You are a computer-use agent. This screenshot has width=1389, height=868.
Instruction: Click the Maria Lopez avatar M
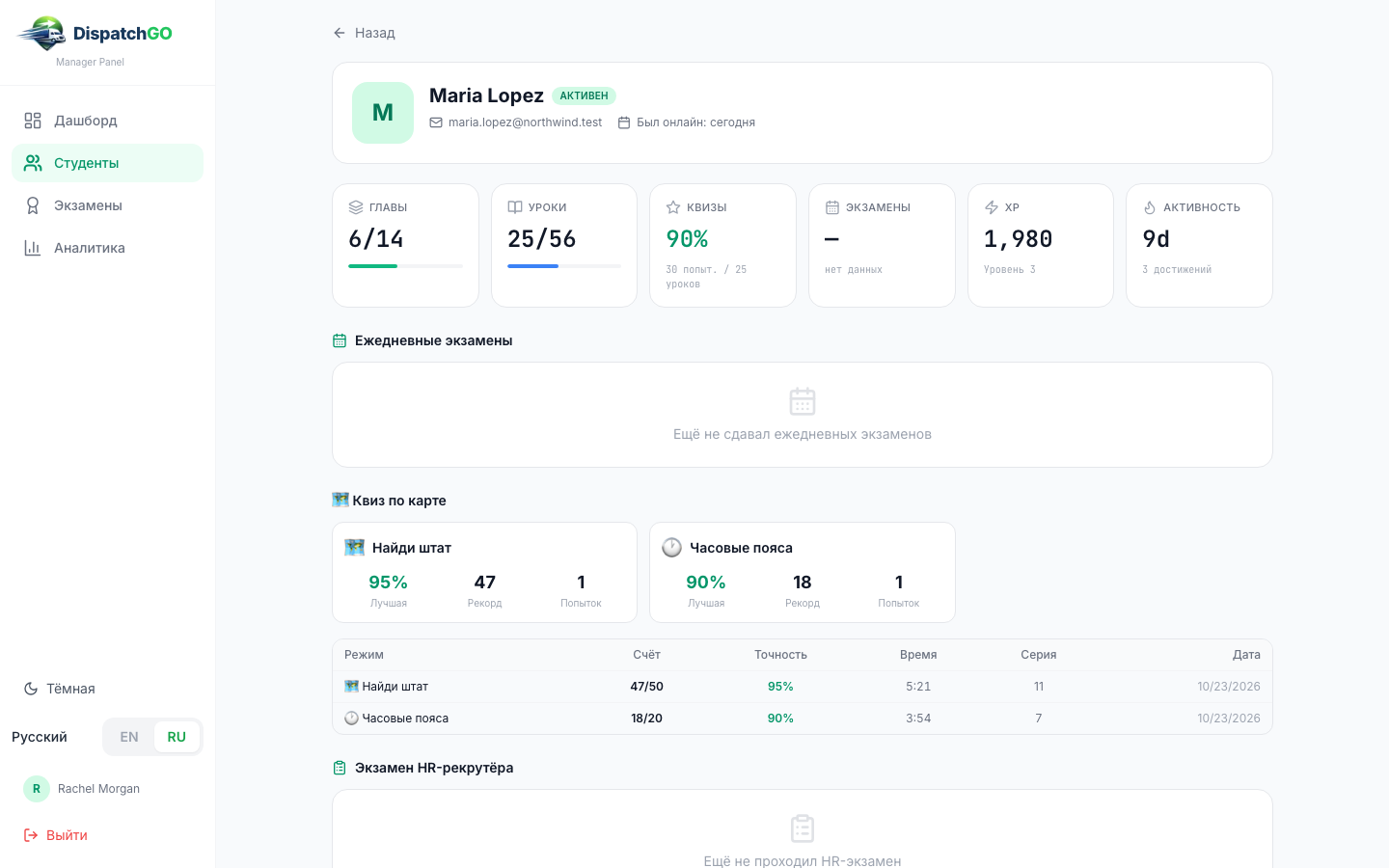(383, 113)
